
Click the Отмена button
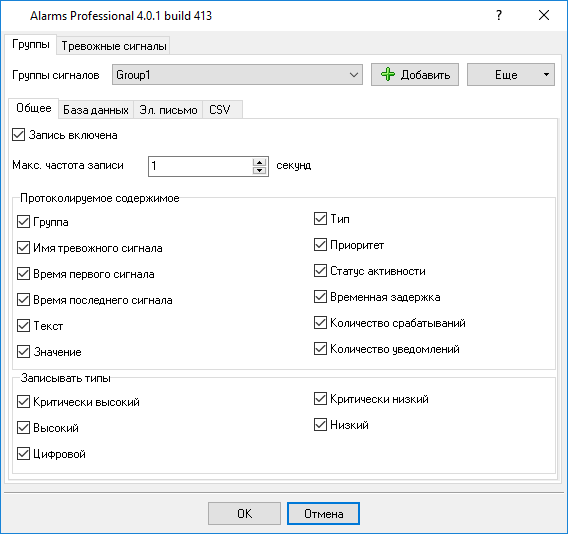click(x=323, y=513)
